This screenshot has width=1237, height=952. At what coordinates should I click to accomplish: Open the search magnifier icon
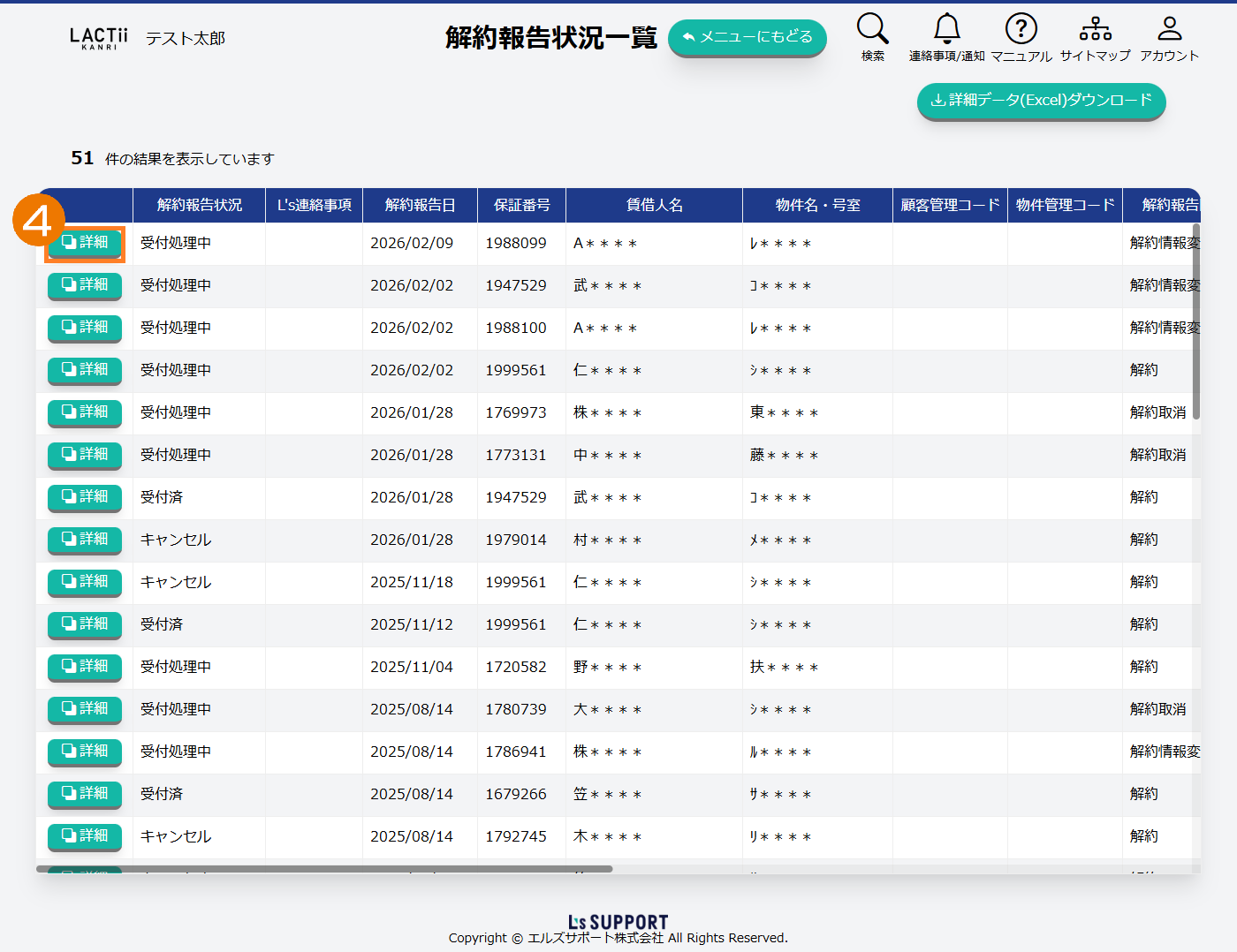(x=872, y=29)
